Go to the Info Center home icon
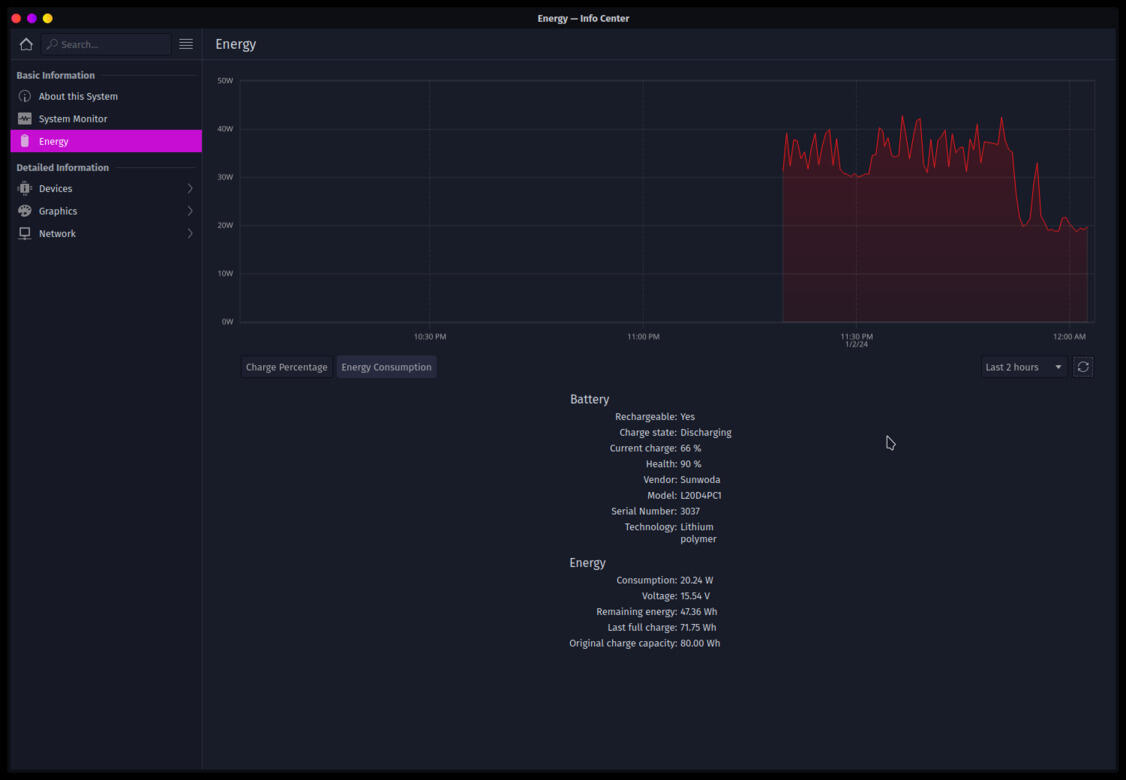Screen dimensions: 1126x780 [x=26, y=44]
